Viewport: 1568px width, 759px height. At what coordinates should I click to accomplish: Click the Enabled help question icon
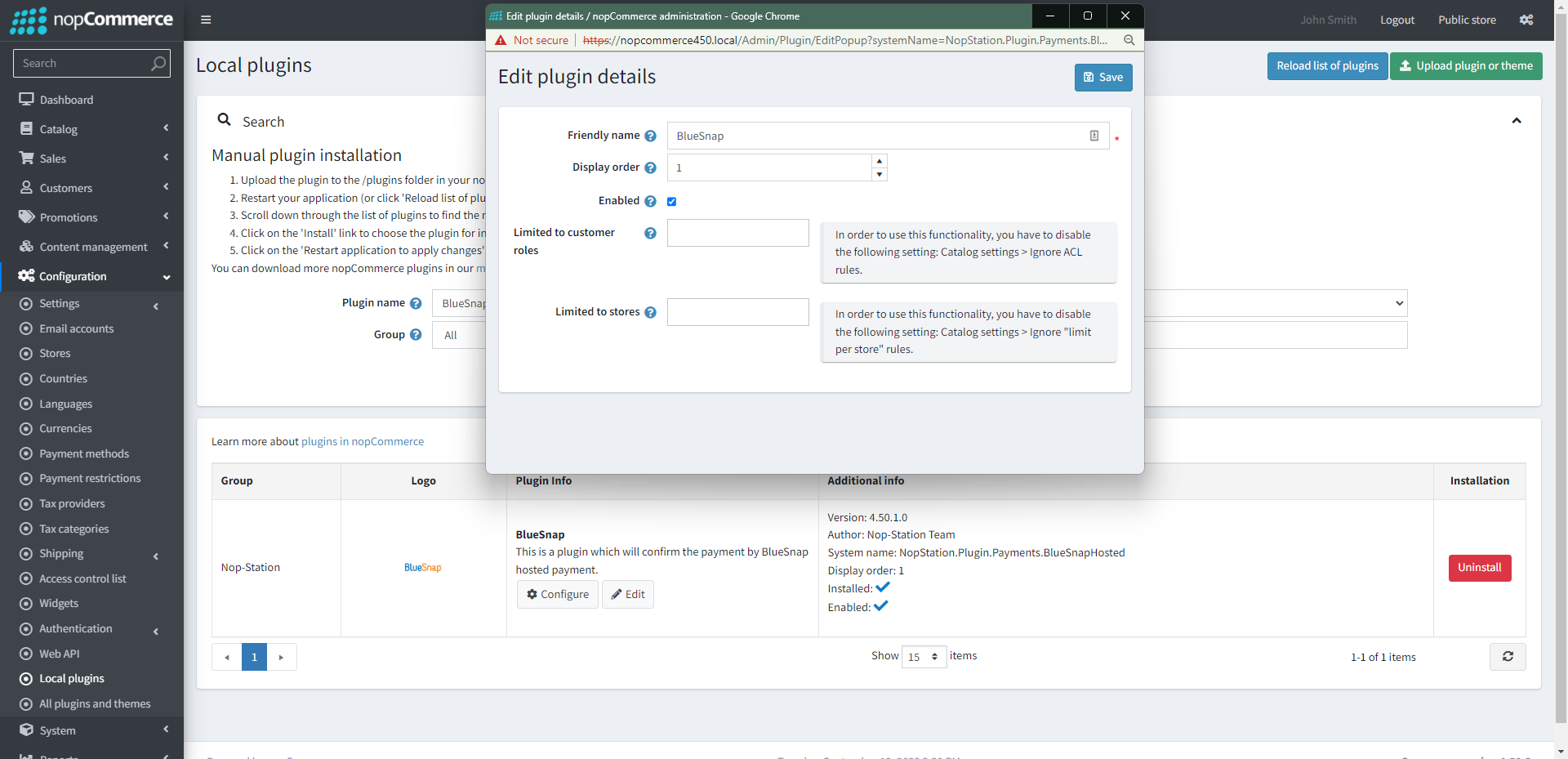(x=650, y=201)
